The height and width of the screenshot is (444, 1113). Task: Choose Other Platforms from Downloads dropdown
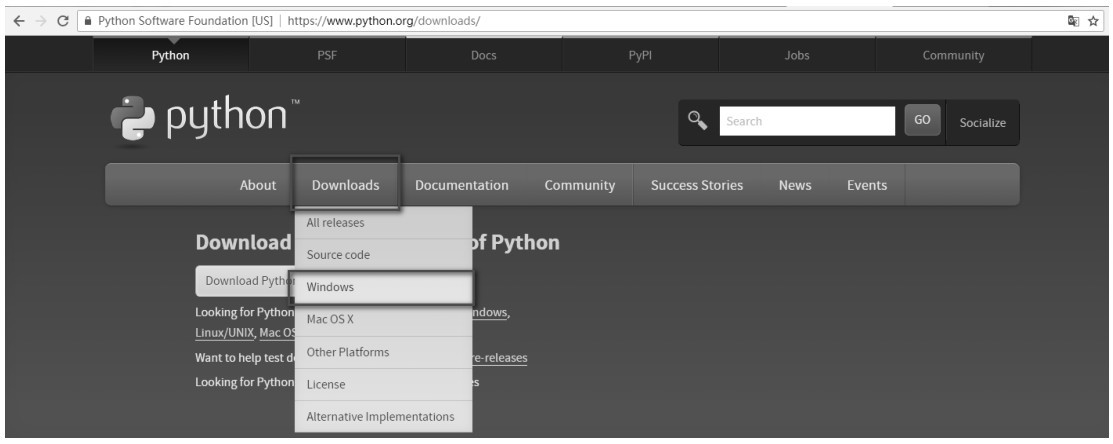tap(383, 352)
